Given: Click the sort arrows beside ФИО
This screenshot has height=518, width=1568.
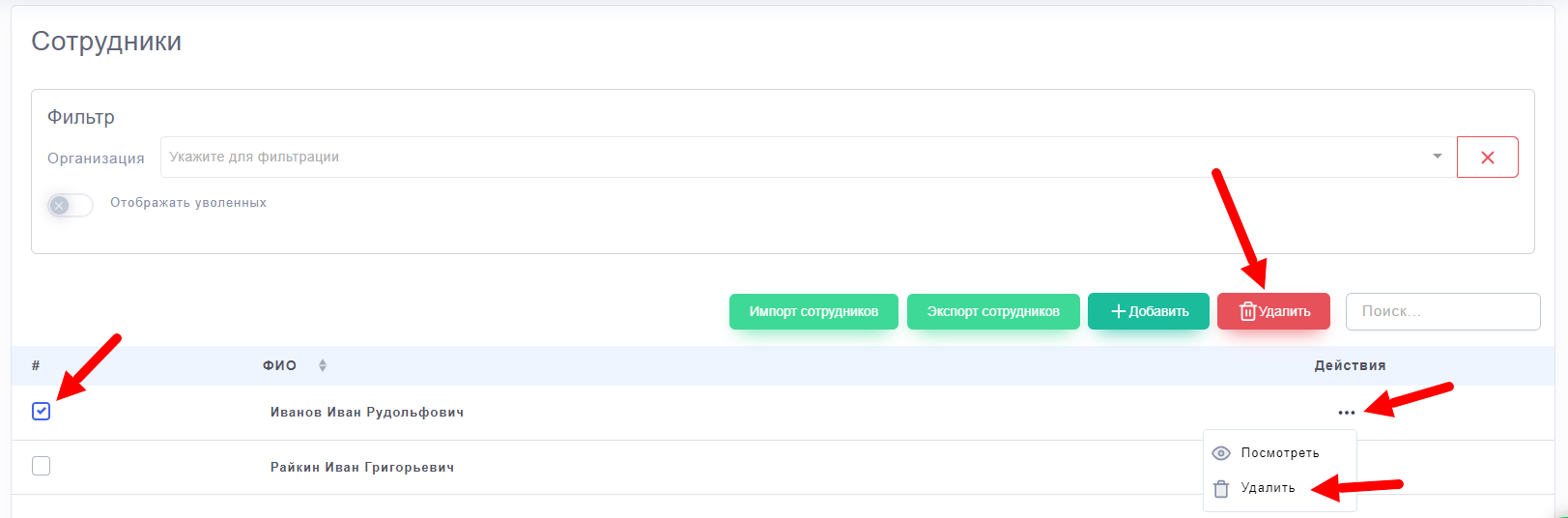Looking at the screenshot, I should coord(323,365).
